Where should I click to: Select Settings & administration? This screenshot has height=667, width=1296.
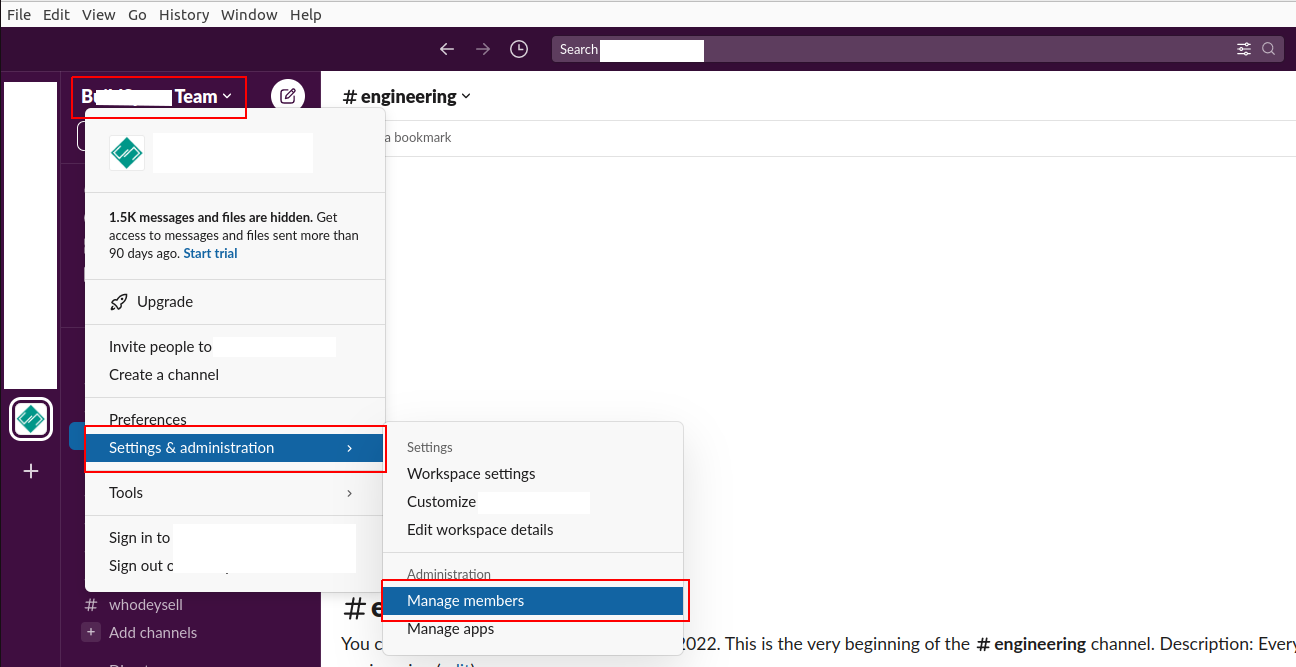pos(235,448)
